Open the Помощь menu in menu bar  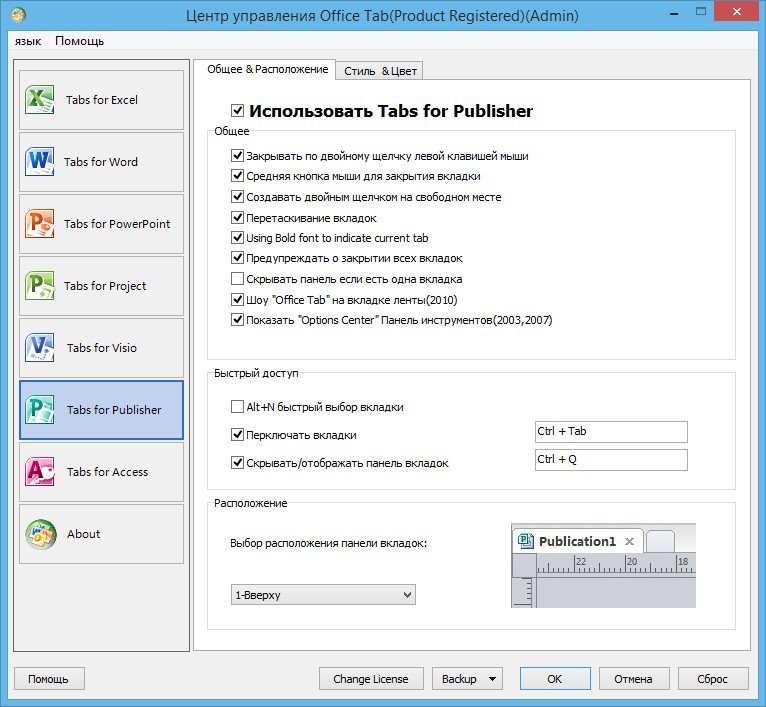tap(79, 41)
